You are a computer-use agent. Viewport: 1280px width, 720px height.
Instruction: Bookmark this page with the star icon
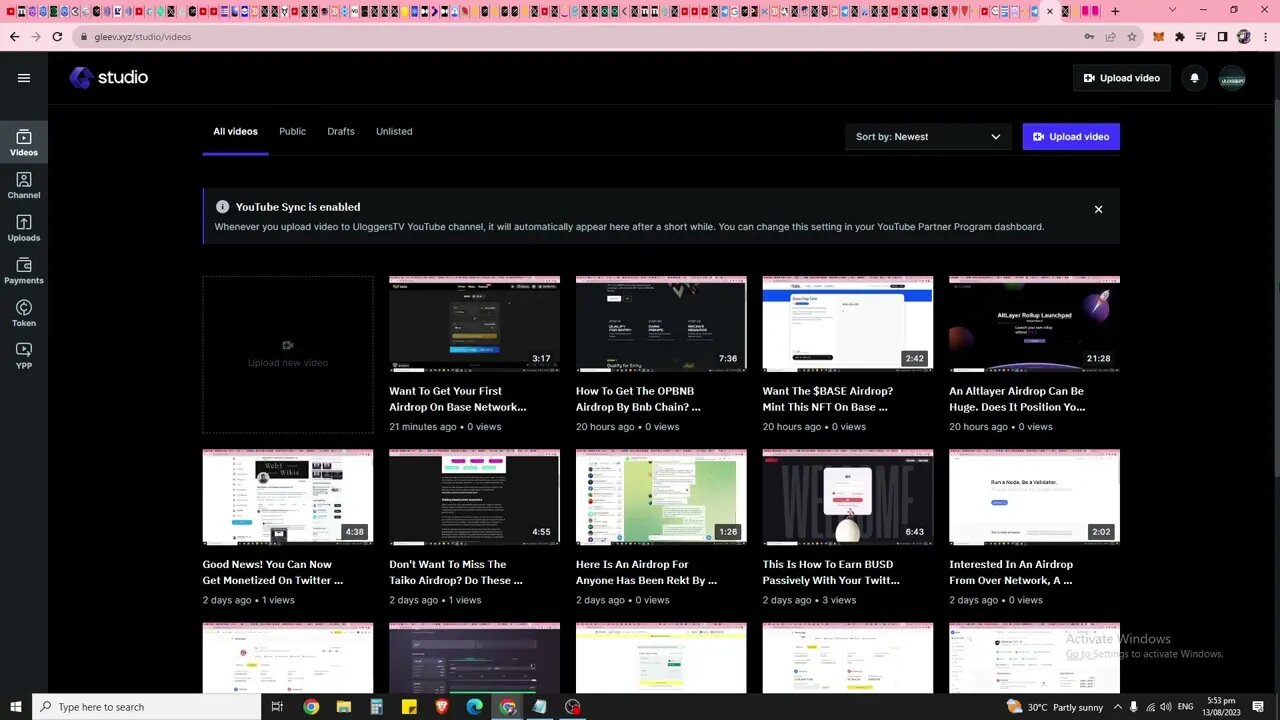coord(1132,37)
